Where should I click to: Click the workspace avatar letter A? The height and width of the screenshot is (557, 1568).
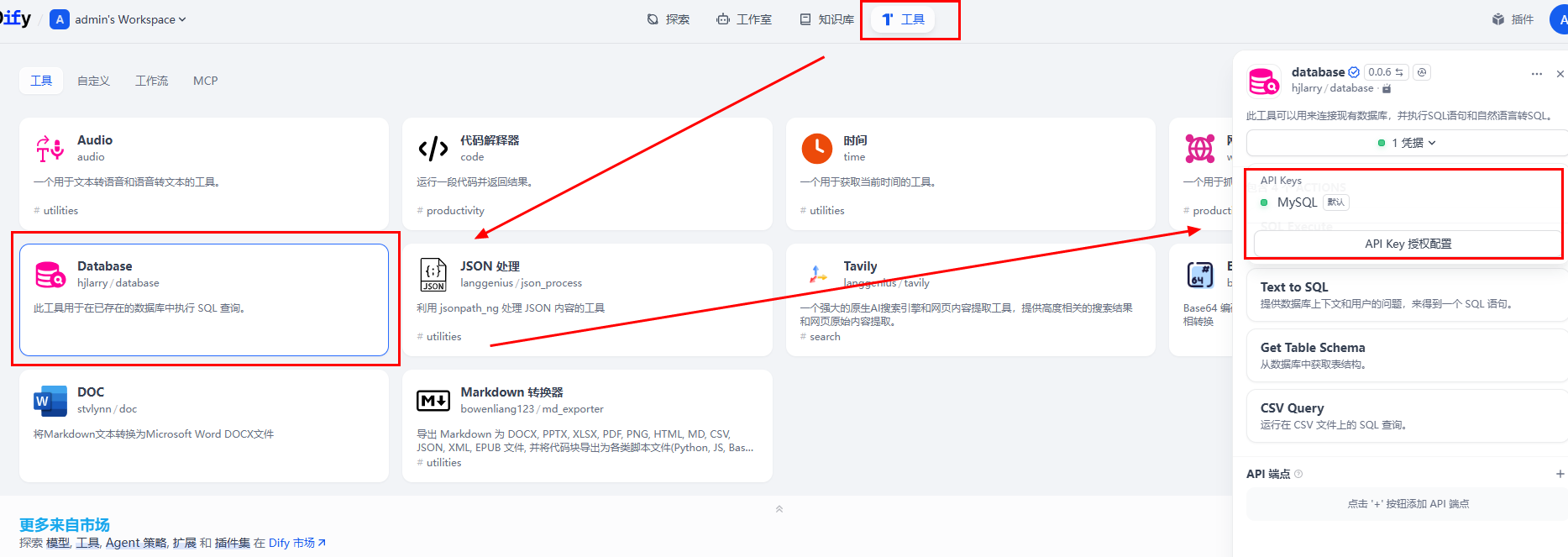pos(60,19)
